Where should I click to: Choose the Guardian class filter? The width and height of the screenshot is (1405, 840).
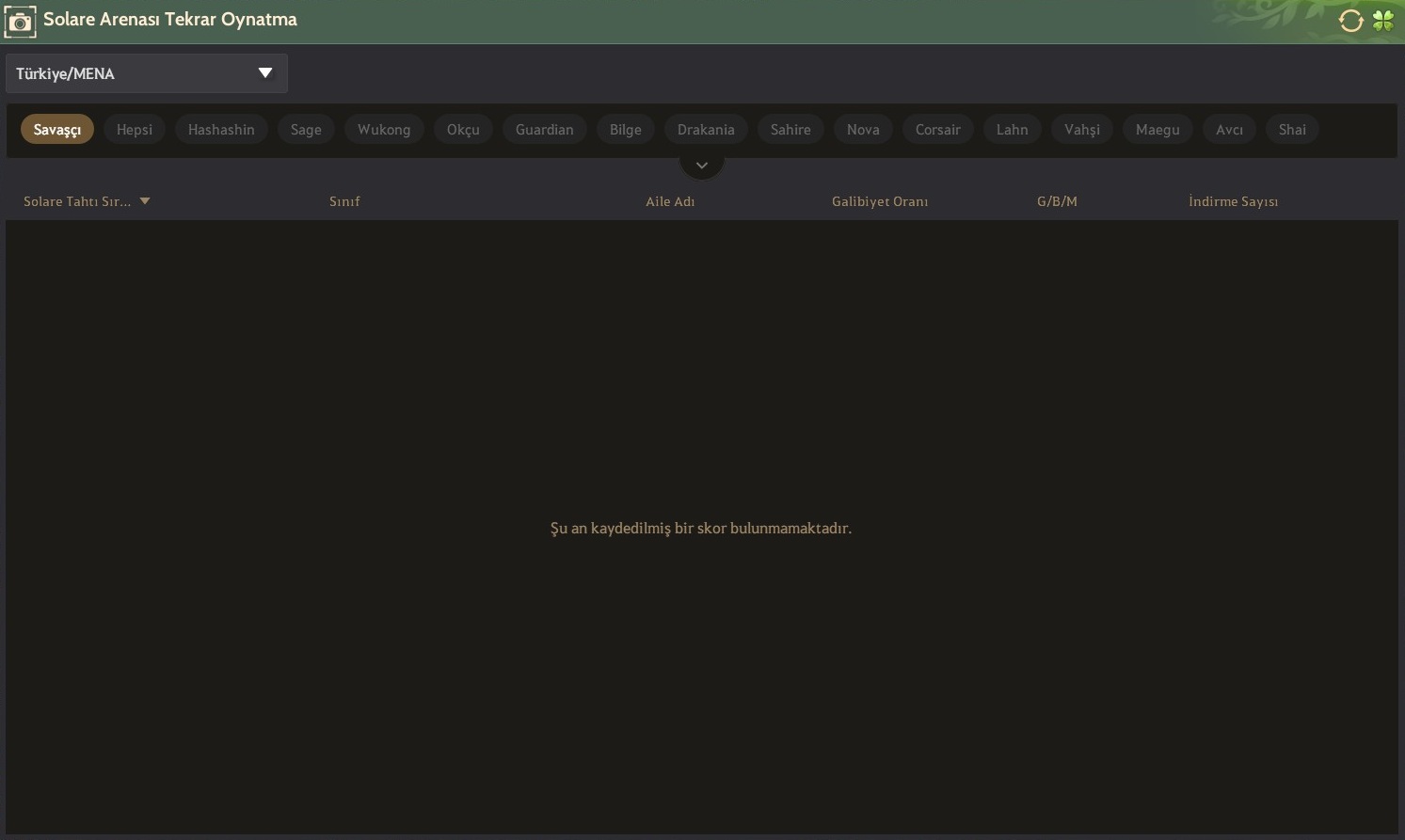click(x=545, y=130)
